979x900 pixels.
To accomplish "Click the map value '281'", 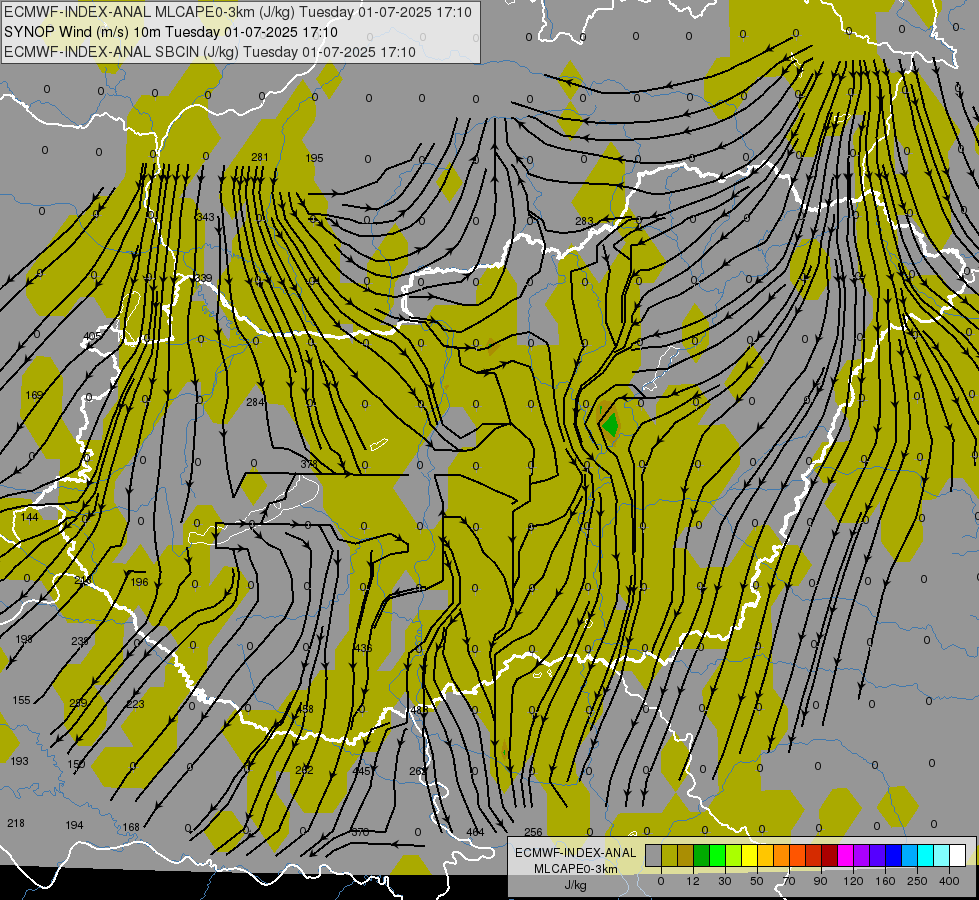I will coord(260,157).
